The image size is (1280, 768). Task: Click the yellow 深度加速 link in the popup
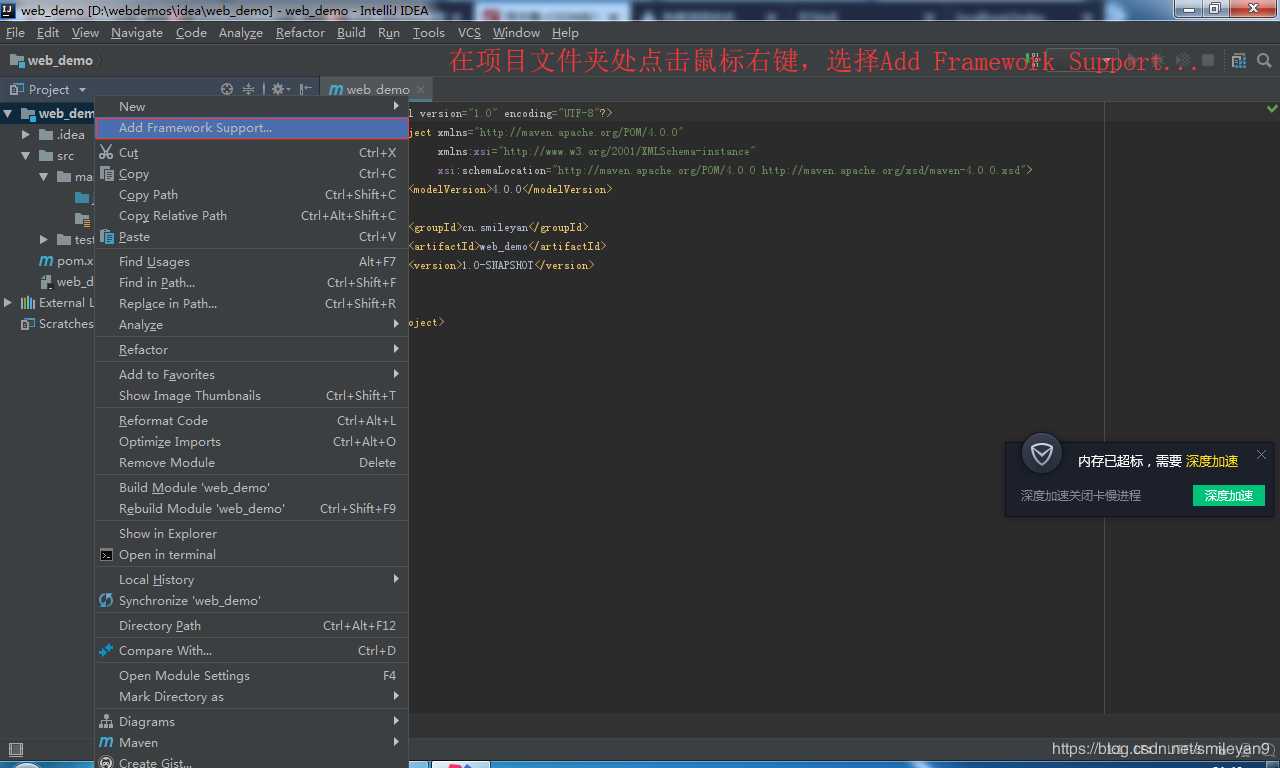[1212, 461]
